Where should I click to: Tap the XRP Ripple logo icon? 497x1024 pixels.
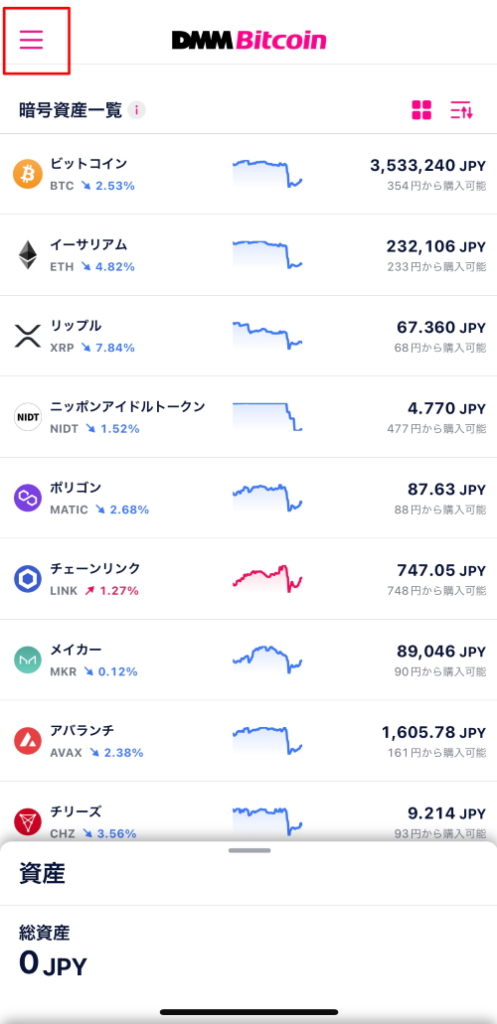click(x=27, y=336)
